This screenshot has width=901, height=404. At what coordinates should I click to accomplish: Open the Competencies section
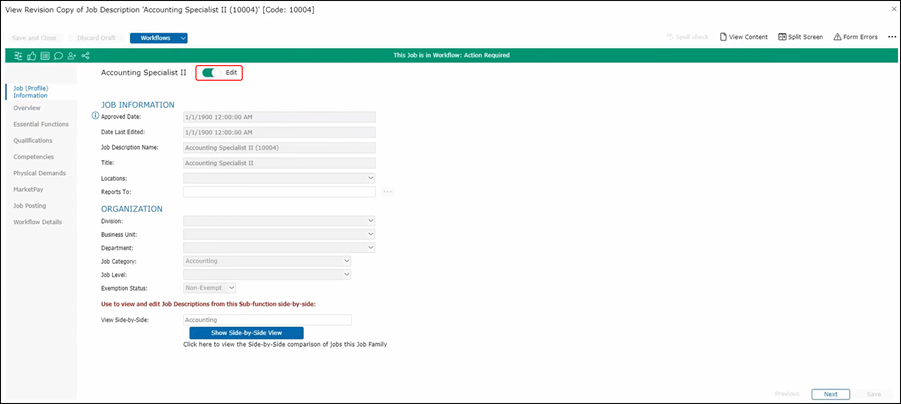click(x=34, y=156)
